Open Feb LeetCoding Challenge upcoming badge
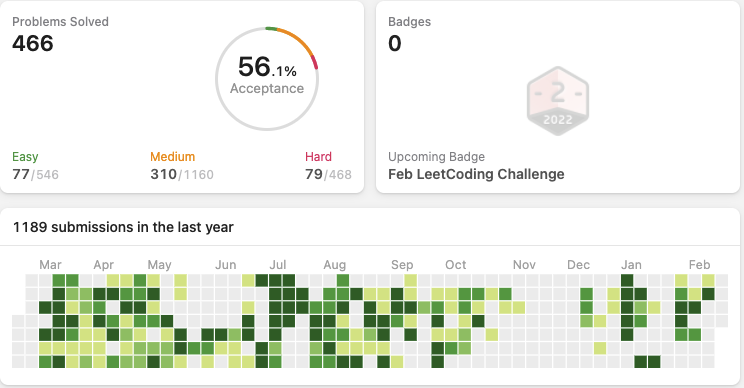Image resolution: width=744 pixels, height=388 pixels. (476, 174)
